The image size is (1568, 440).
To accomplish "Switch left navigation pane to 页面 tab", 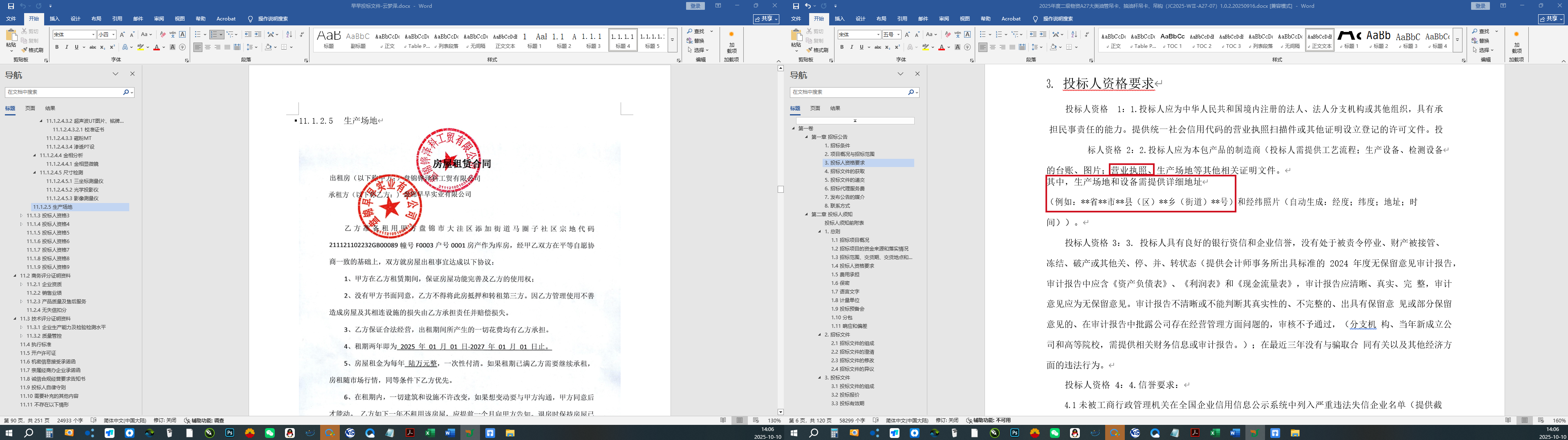I will click(x=30, y=108).
